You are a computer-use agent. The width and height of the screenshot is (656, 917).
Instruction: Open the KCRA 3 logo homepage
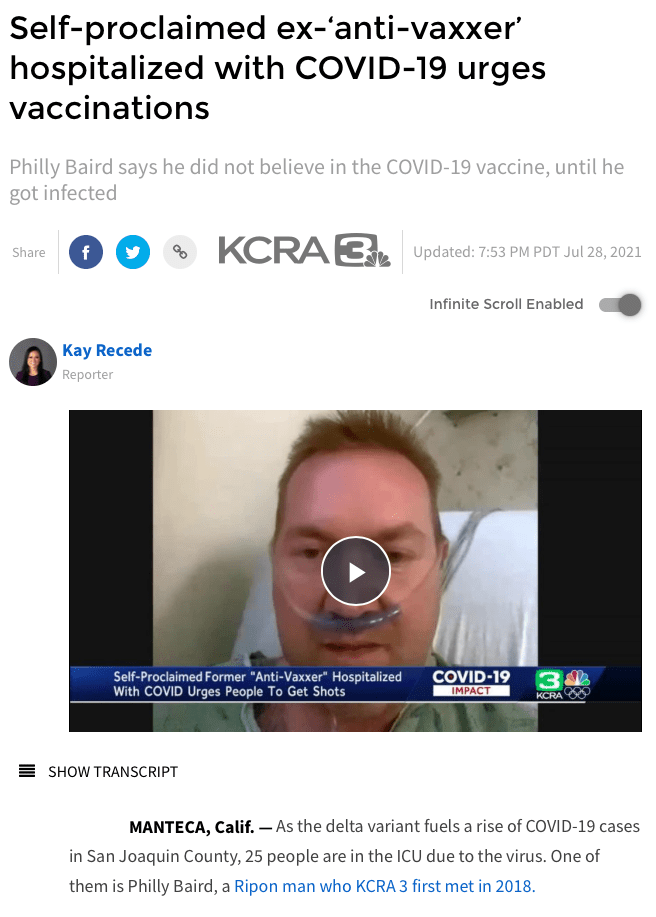(304, 251)
